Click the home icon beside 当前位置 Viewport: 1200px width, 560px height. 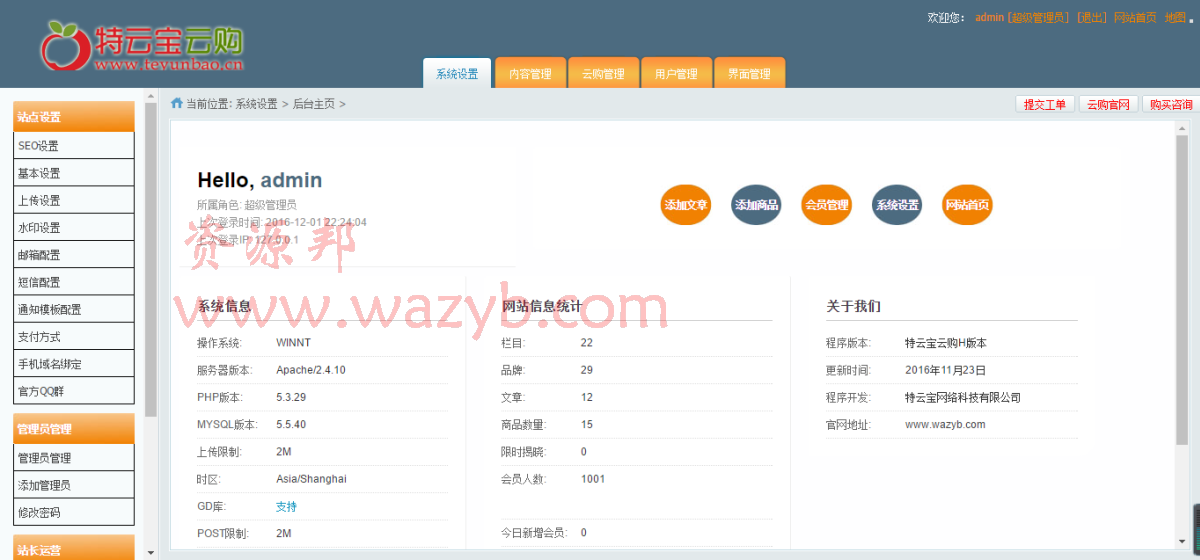[177, 103]
